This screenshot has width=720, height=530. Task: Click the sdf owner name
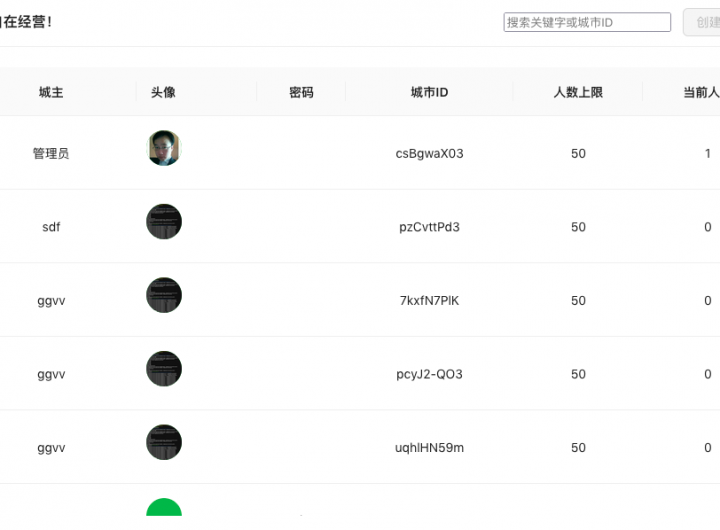pyautogui.click(x=51, y=227)
